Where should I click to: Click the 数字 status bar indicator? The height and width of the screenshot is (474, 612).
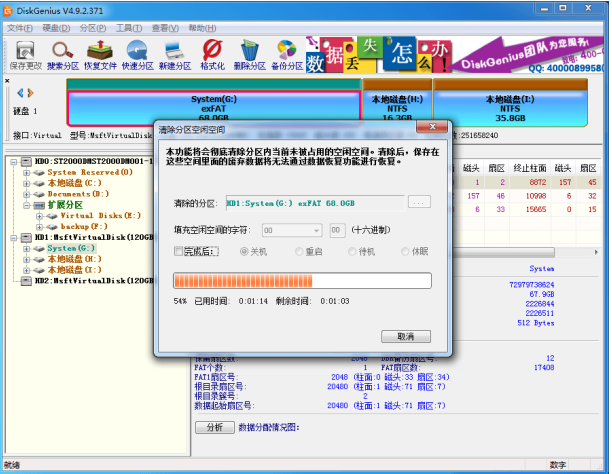click(x=558, y=465)
